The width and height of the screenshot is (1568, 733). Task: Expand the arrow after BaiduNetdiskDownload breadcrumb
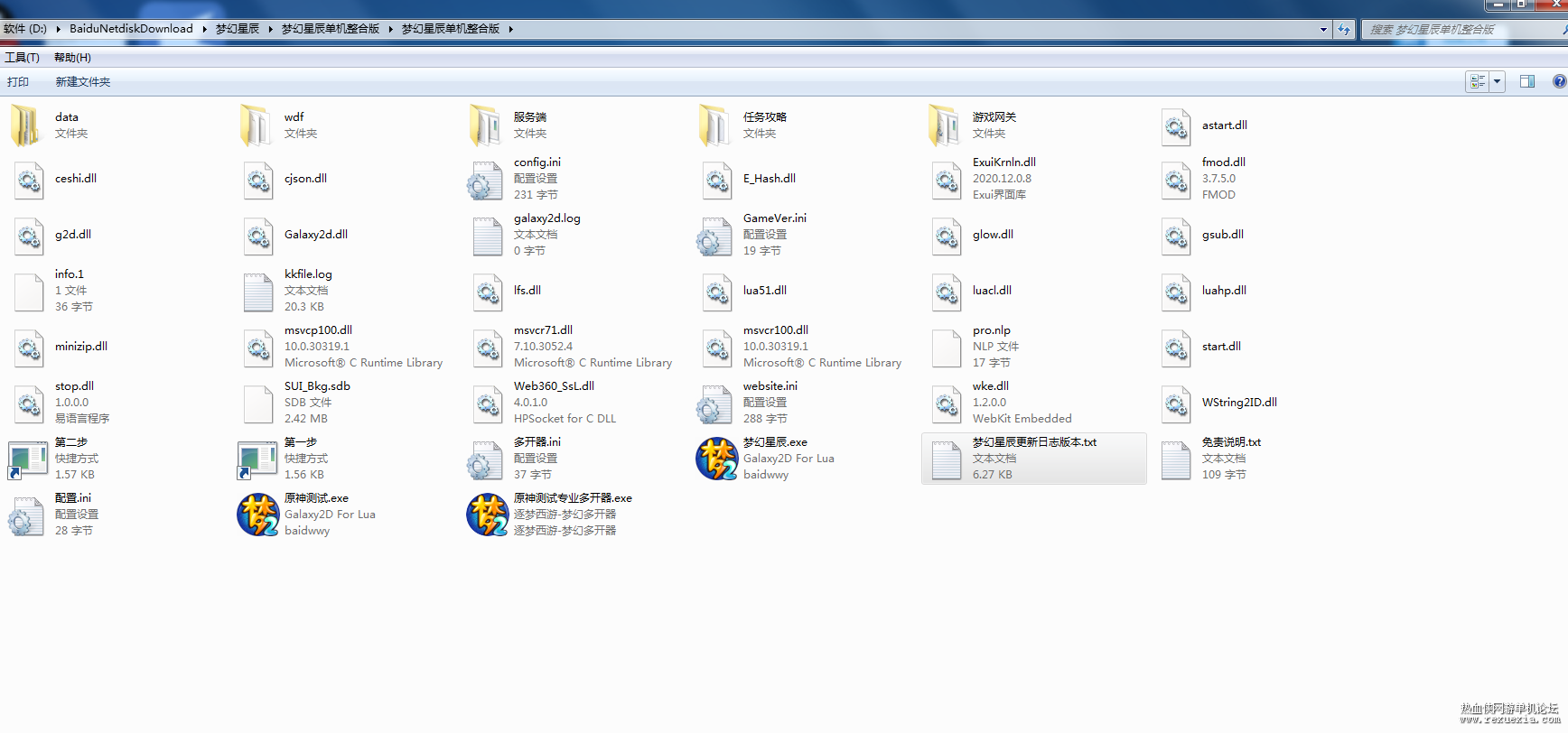(x=204, y=29)
